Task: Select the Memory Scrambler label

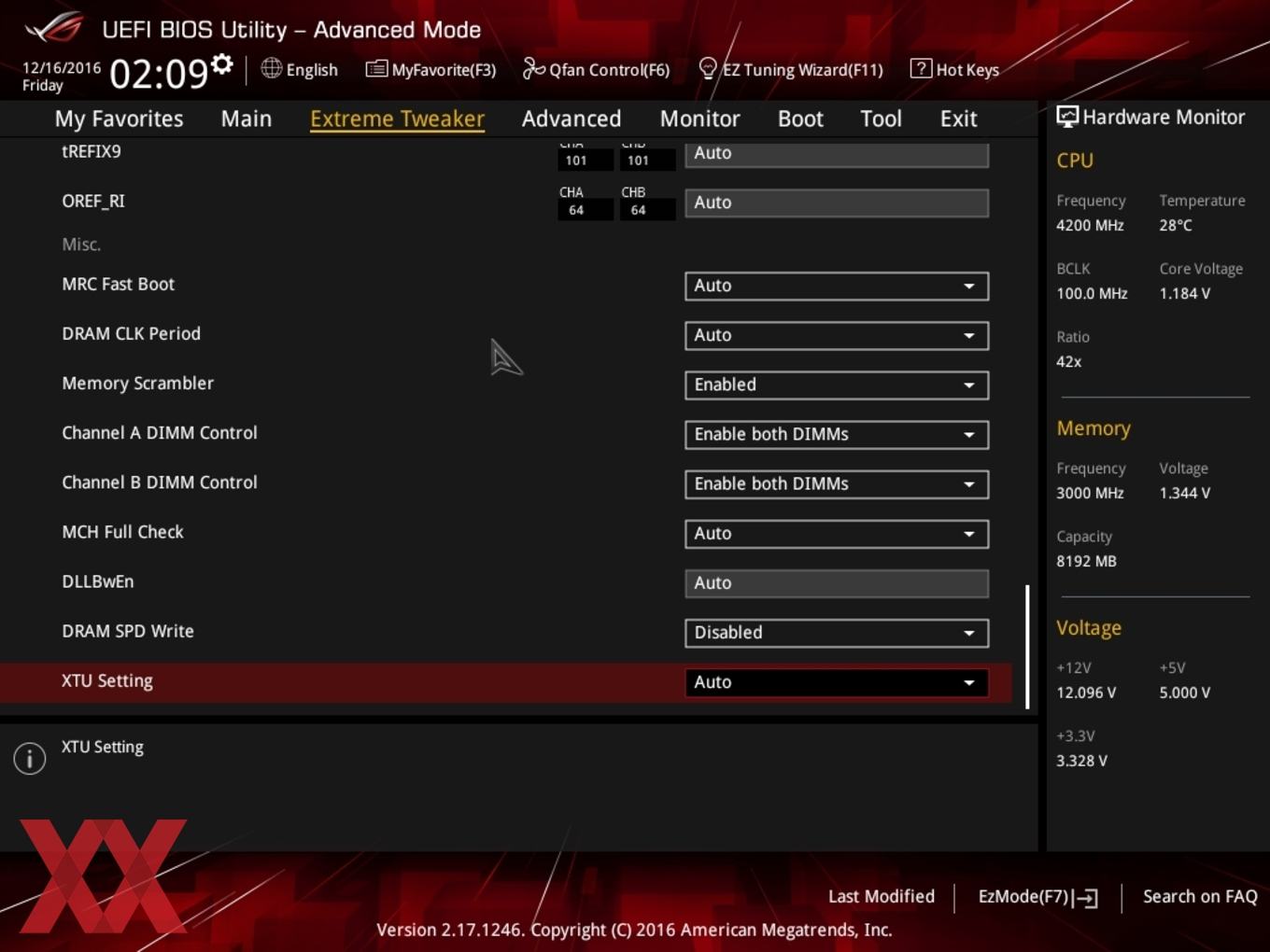Action: tap(137, 383)
